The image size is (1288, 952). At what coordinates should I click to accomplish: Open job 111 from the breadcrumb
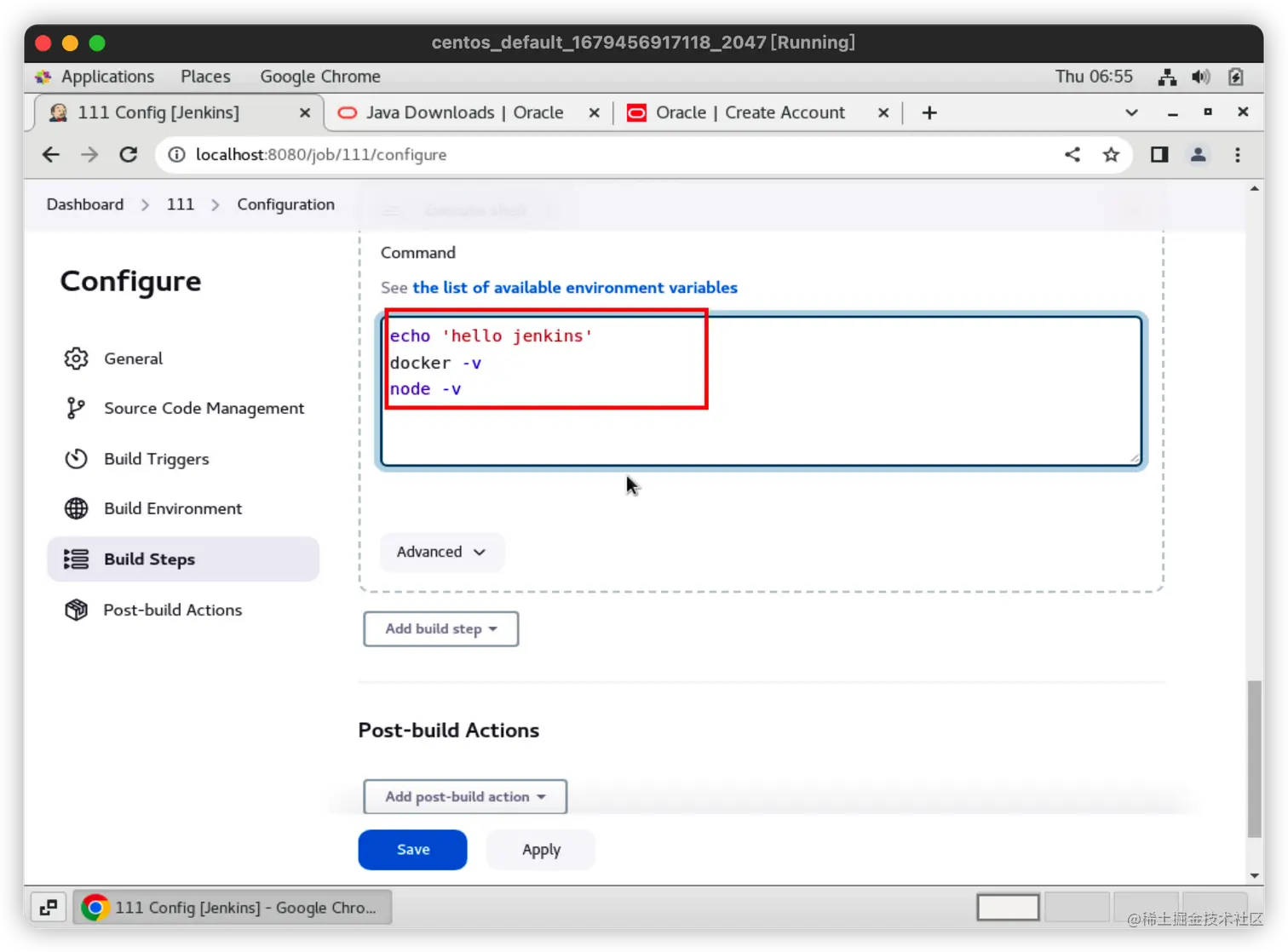click(181, 204)
